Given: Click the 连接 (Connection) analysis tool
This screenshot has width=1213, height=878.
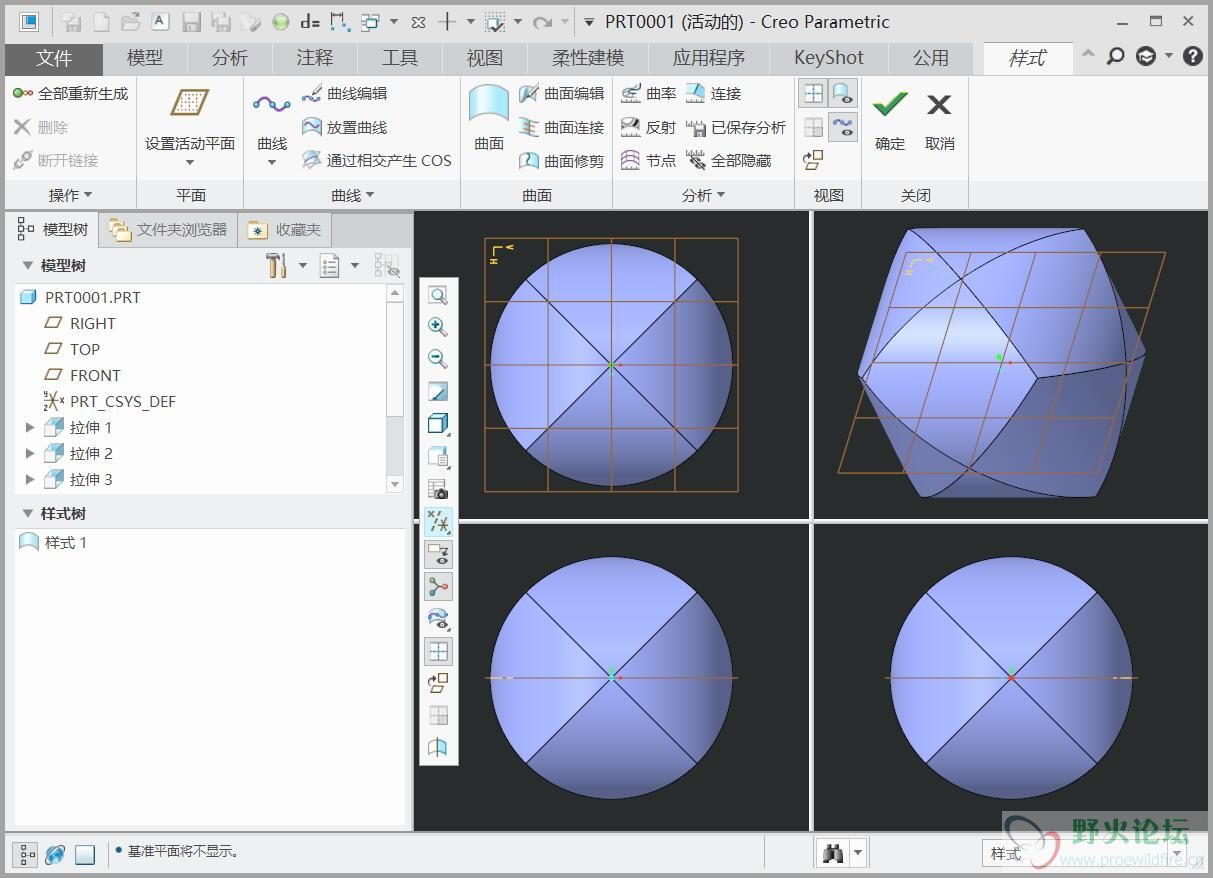Looking at the screenshot, I should 714,93.
